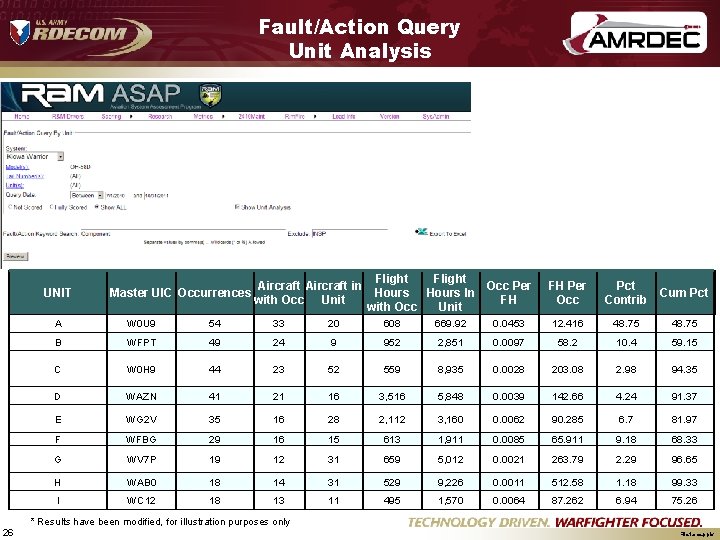This screenshot has height=540, width=720.
Task: Expand the Metrics menu arrow
Action: coord(223,117)
